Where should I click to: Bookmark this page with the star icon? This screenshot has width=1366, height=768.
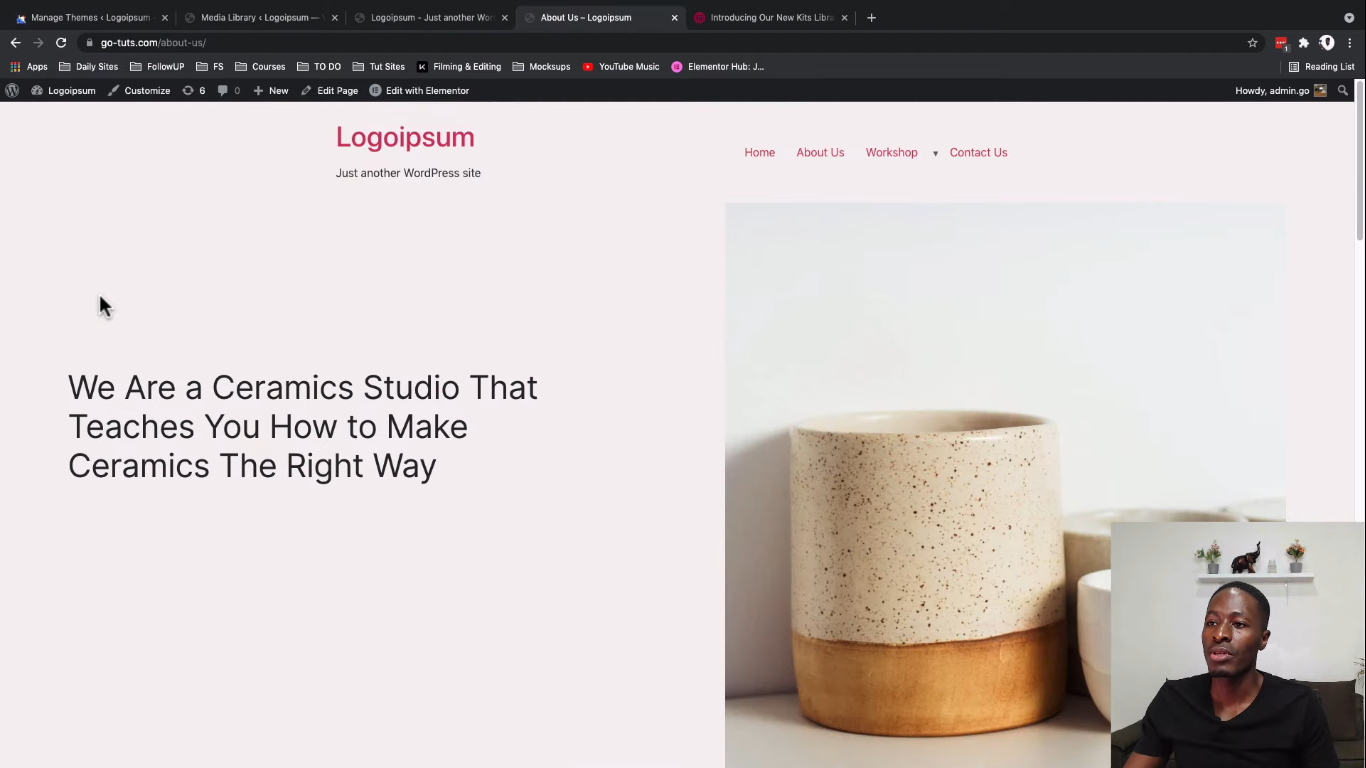click(x=1252, y=43)
